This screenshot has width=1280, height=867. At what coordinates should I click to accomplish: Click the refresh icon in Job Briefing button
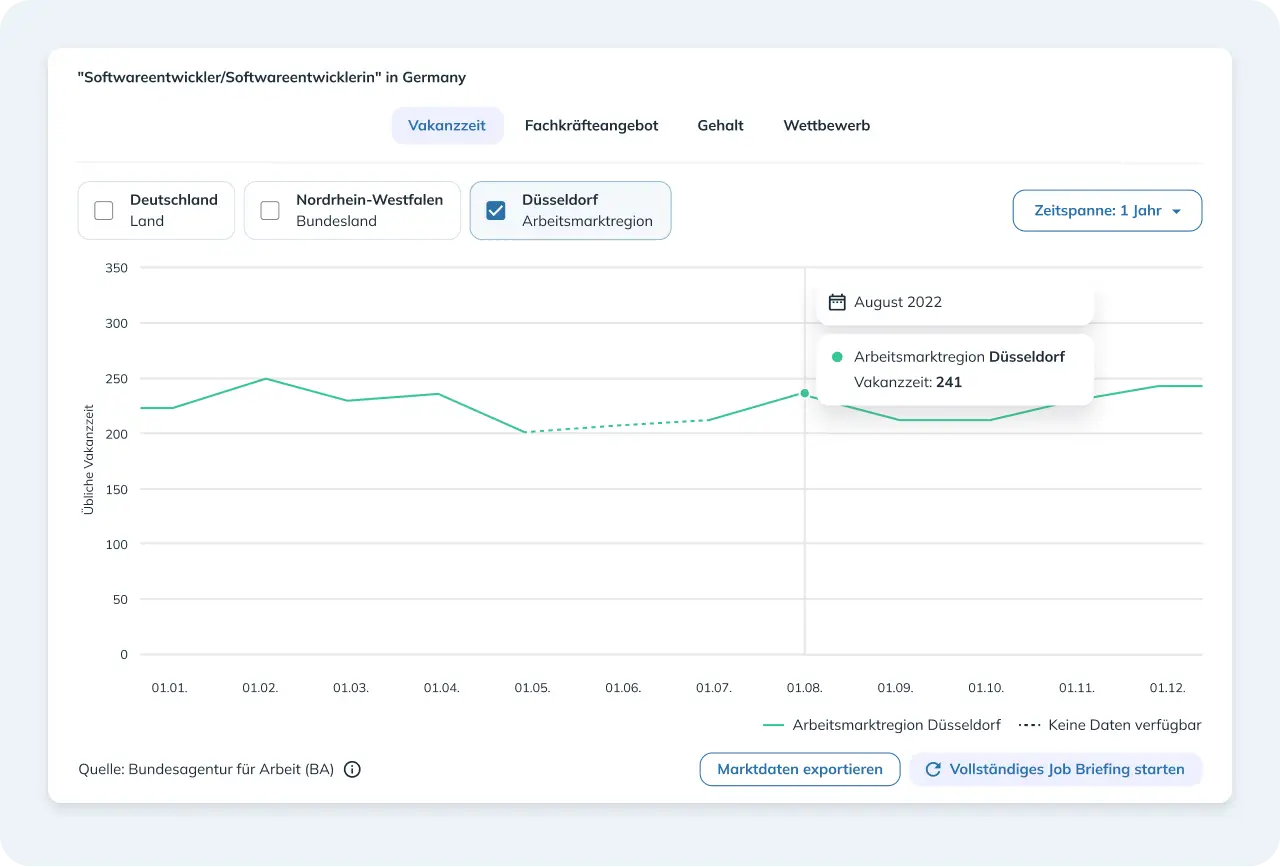point(933,769)
